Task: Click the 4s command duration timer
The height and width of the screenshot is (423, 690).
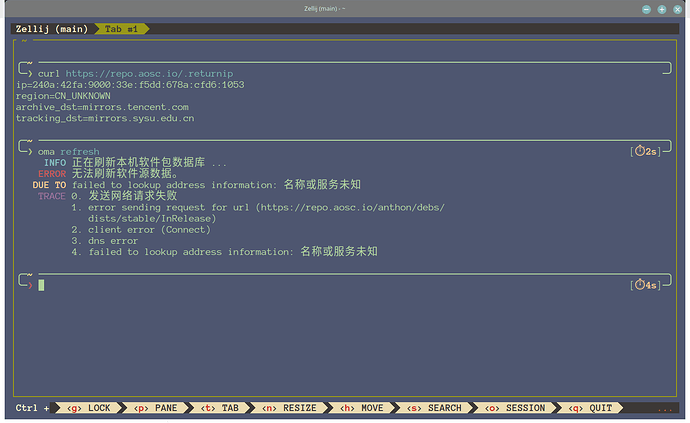Action: click(646, 285)
